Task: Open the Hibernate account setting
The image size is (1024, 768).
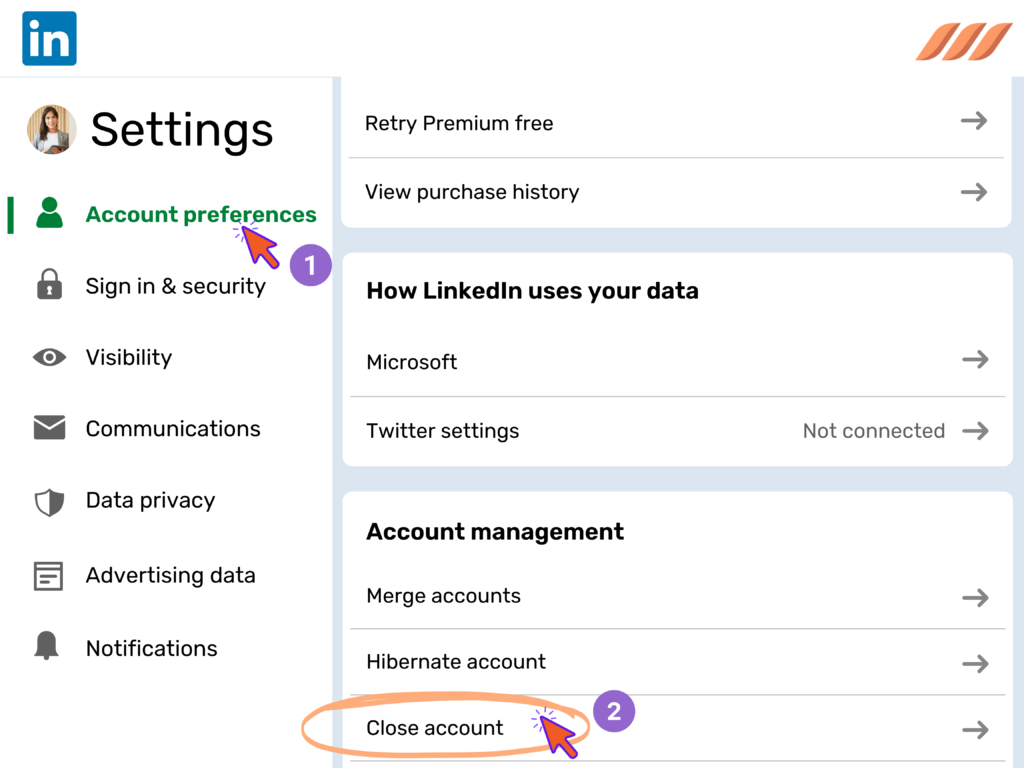Action: click(x=456, y=662)
